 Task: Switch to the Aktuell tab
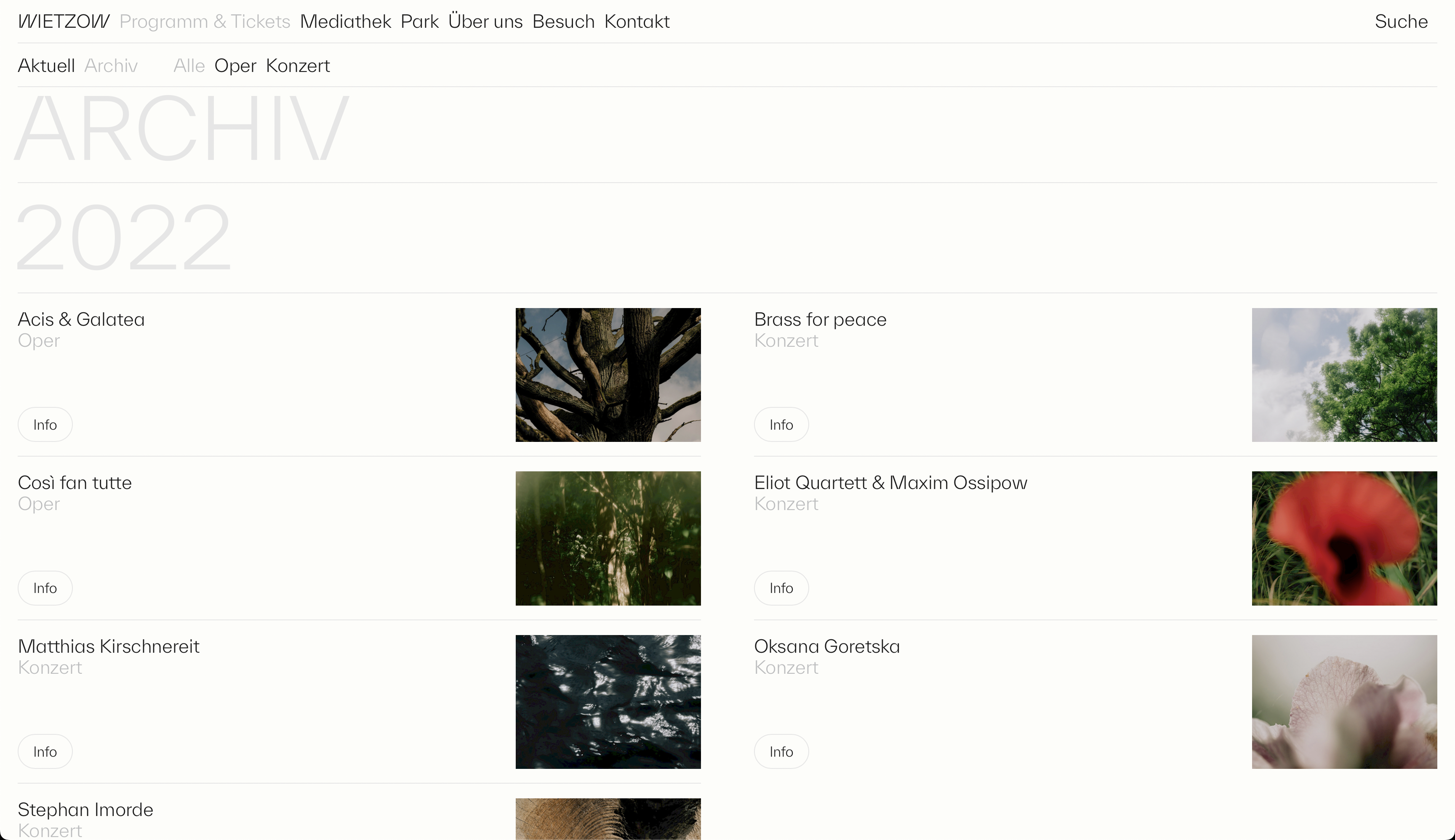(46, 66)
